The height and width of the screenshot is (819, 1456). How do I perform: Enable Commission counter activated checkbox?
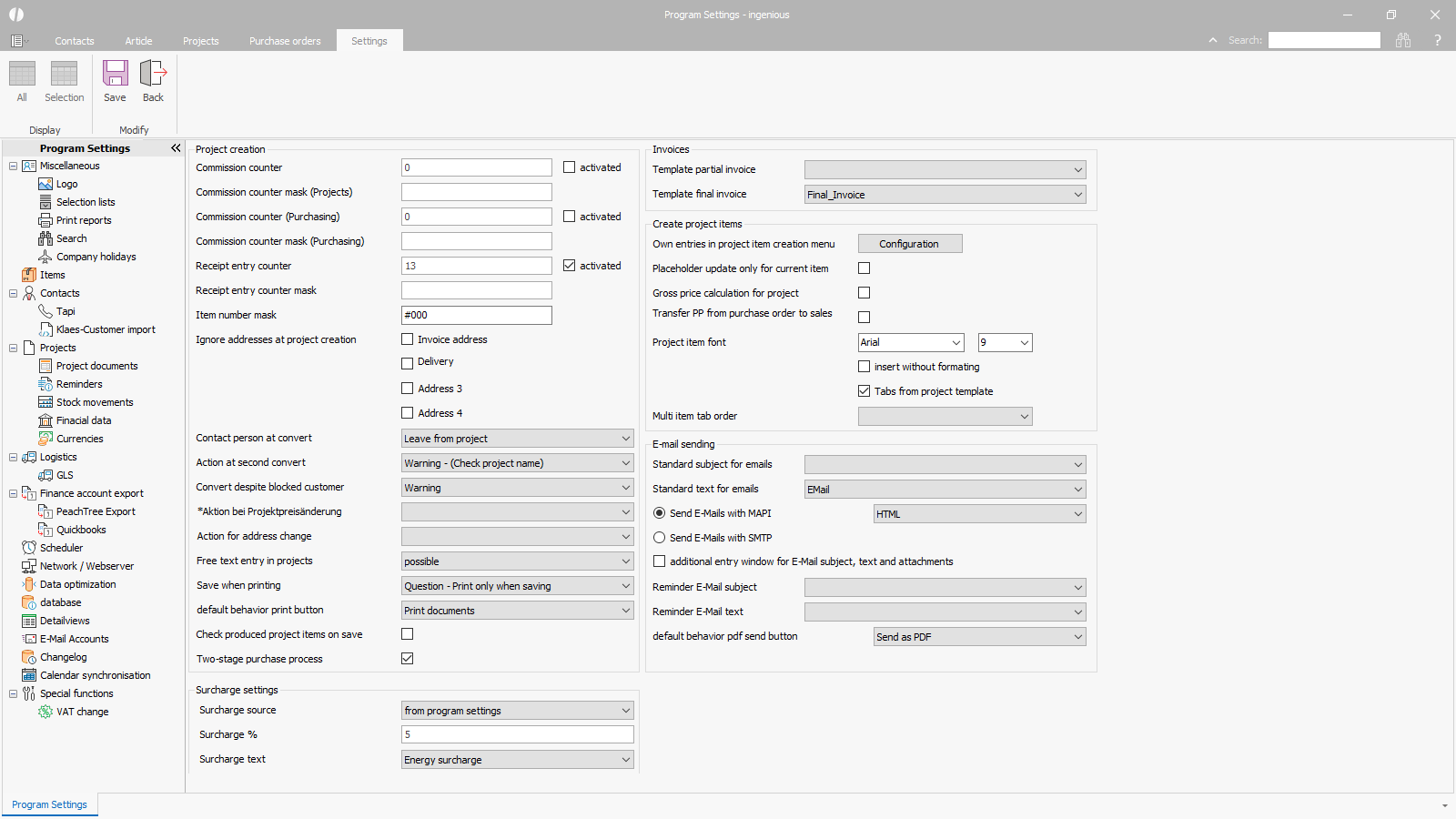click(x=570, y=167)
